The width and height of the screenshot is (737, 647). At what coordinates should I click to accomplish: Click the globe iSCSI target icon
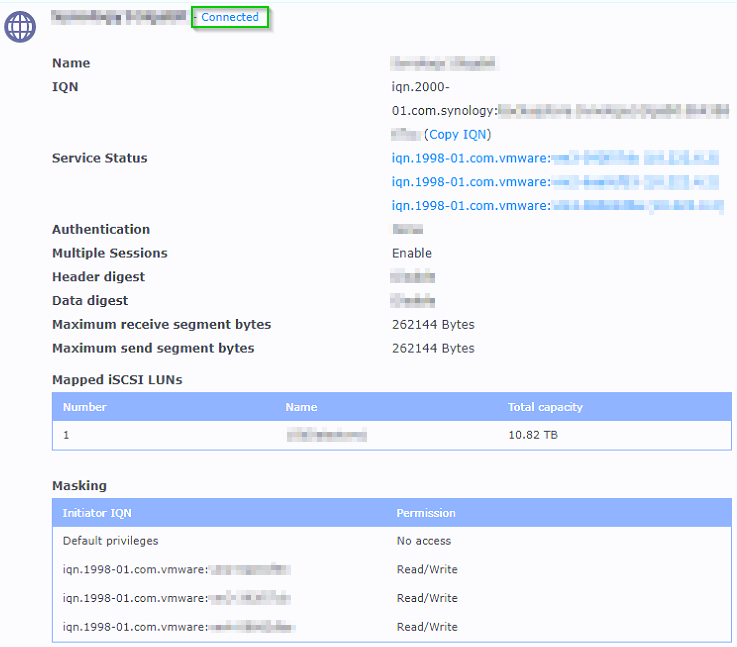tap(20, 27)
